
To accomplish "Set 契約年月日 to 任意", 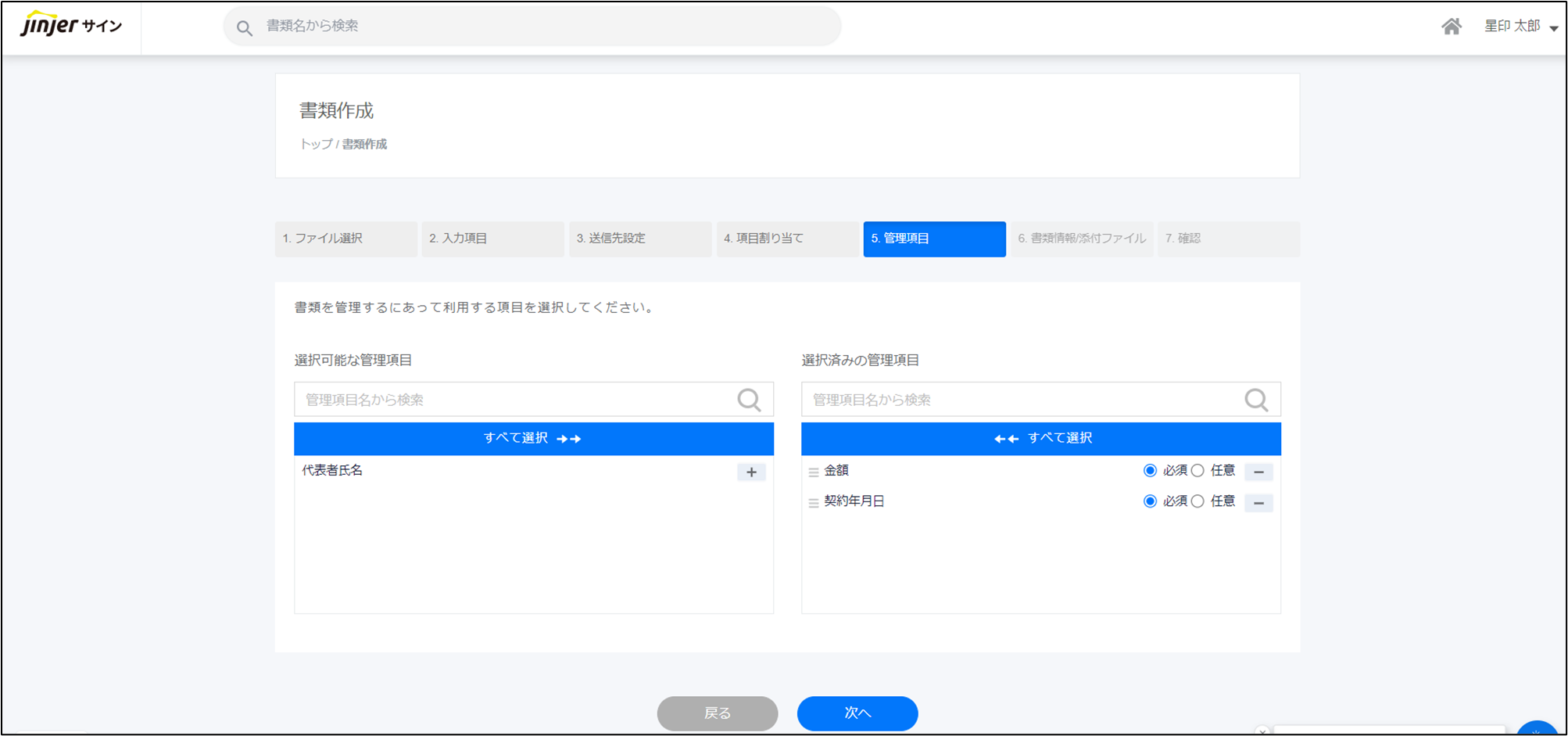I will tap(1197, 501).
